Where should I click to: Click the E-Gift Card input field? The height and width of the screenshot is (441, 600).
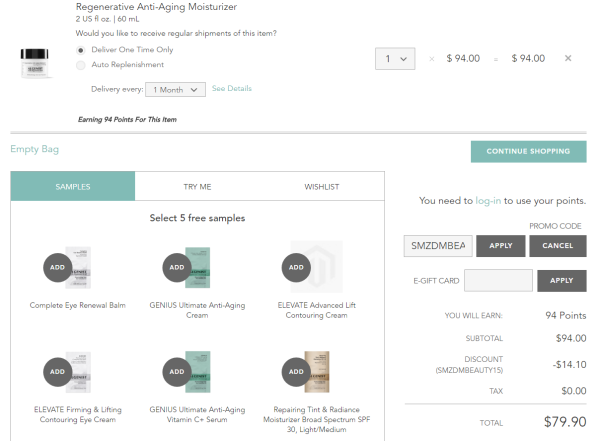[498, 281]
